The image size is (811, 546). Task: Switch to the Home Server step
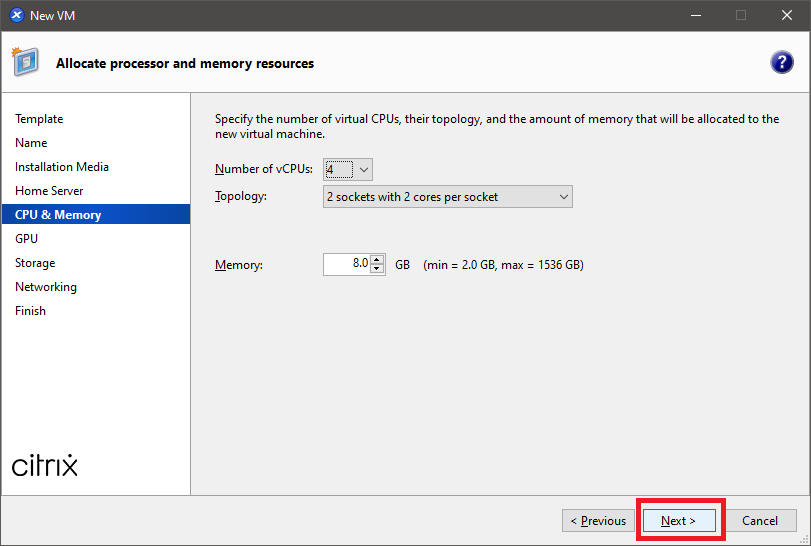[x=49, y=191]
